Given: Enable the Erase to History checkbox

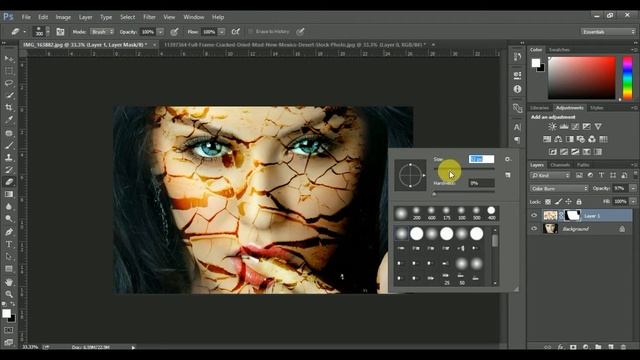Looking at the screenshot, I should pyautogui.click(x=251, y=31).
